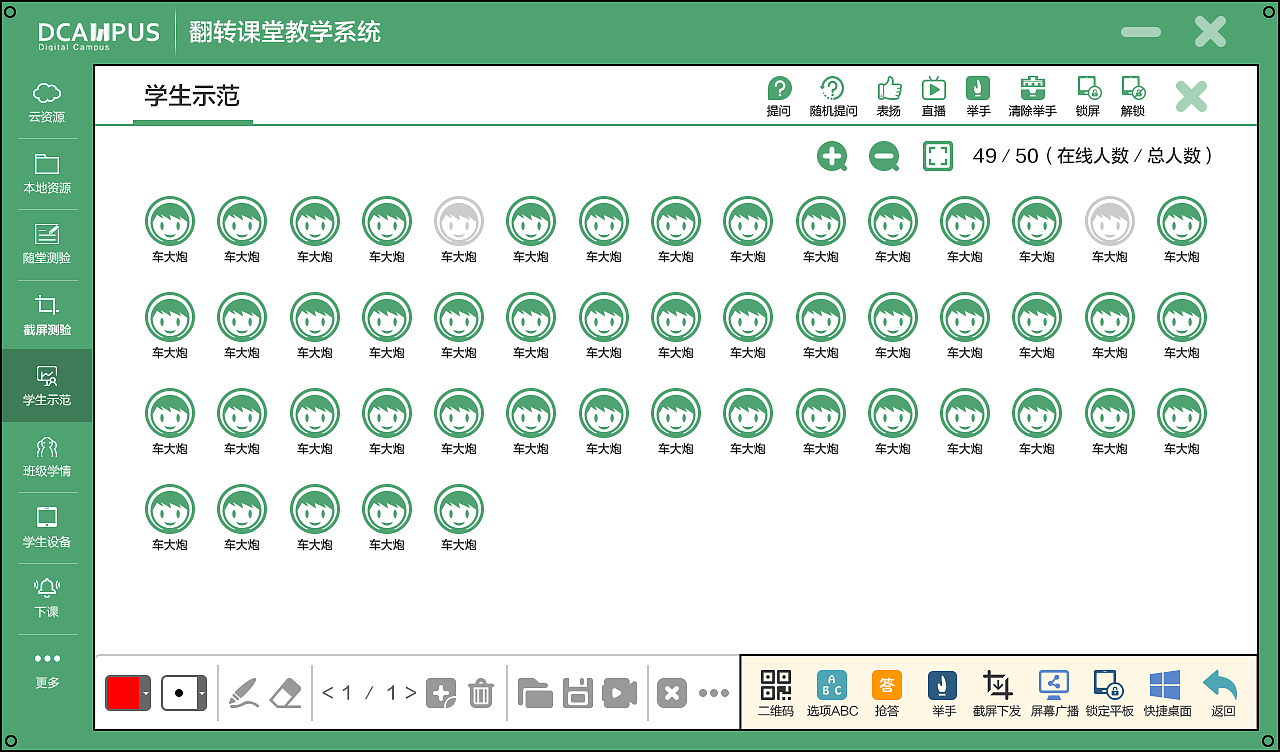The width and height of the screenshot is (1280, 752).
Task: Show 更多 options in the sidebar
Action: coord(47,670)
